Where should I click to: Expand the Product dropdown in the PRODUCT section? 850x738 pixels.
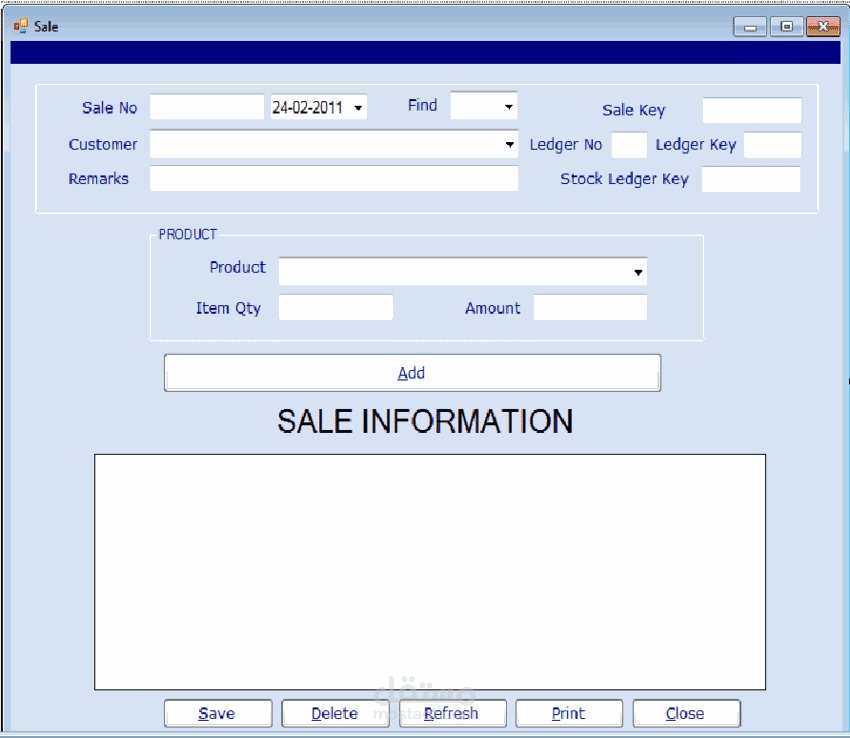click(x=638, y=271)
